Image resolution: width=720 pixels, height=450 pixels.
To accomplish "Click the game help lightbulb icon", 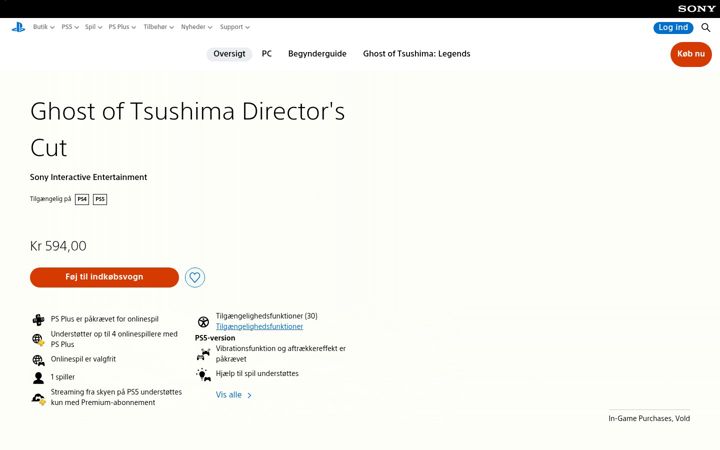I will coord(203,375).
